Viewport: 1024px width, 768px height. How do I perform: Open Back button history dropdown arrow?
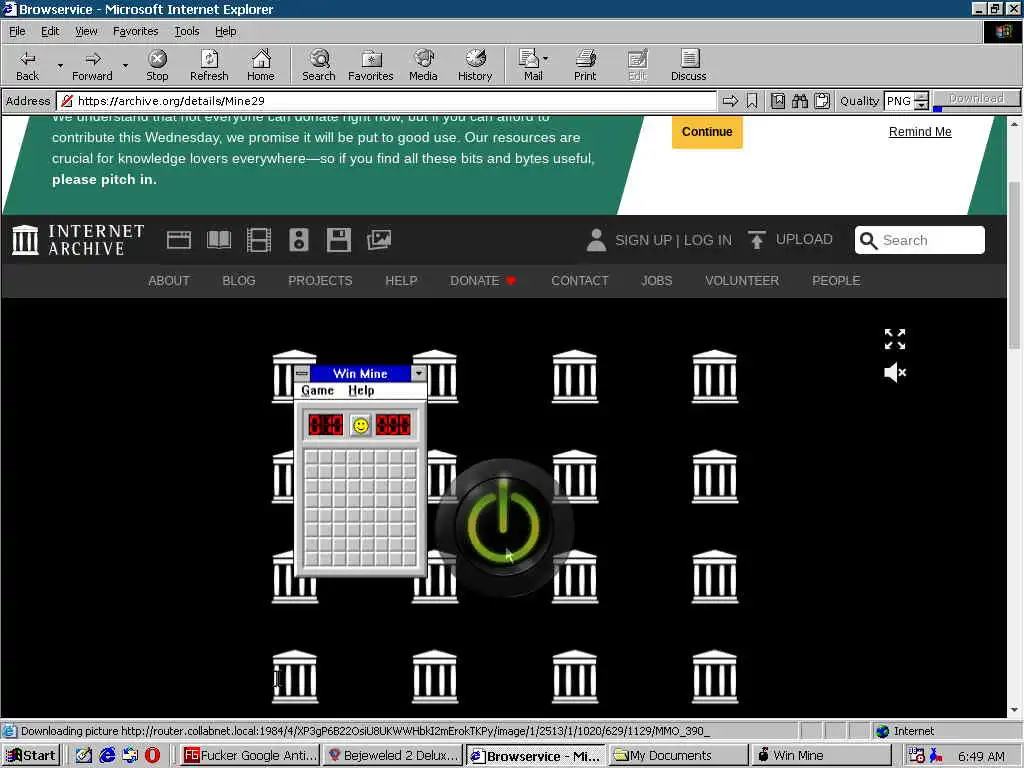click(60, 65)
